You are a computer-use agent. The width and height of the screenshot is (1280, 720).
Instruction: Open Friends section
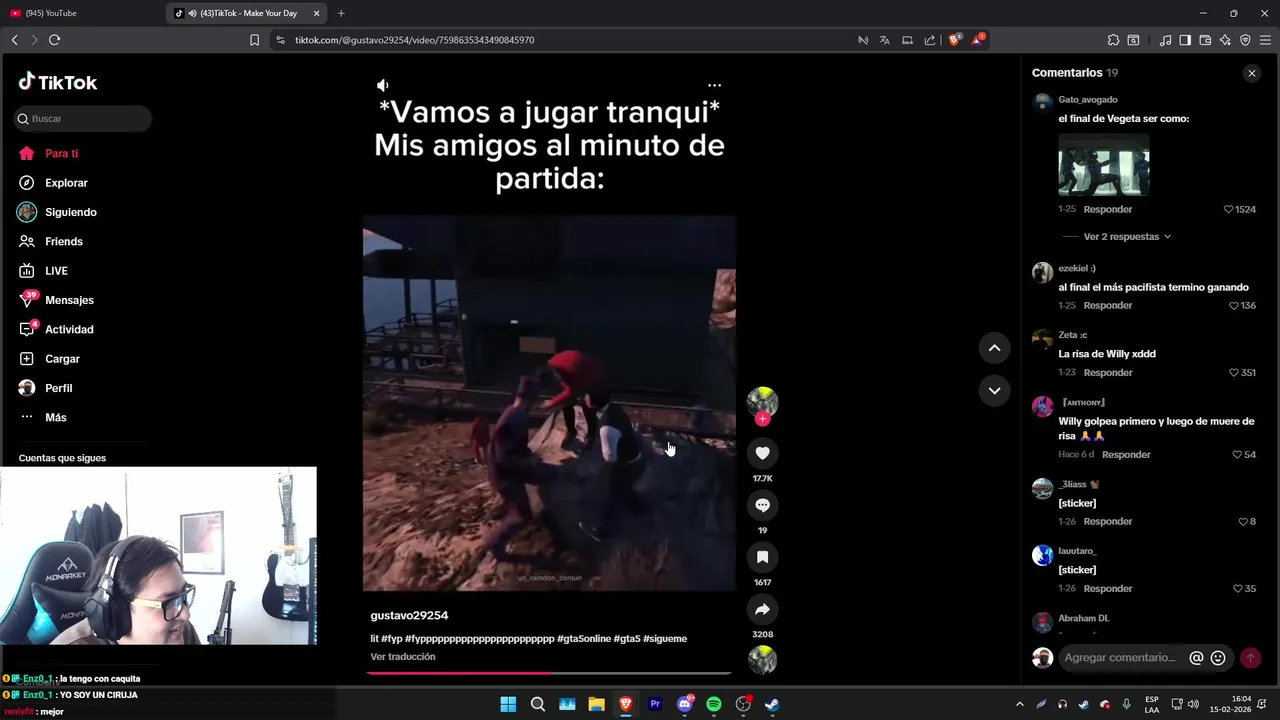50,241
